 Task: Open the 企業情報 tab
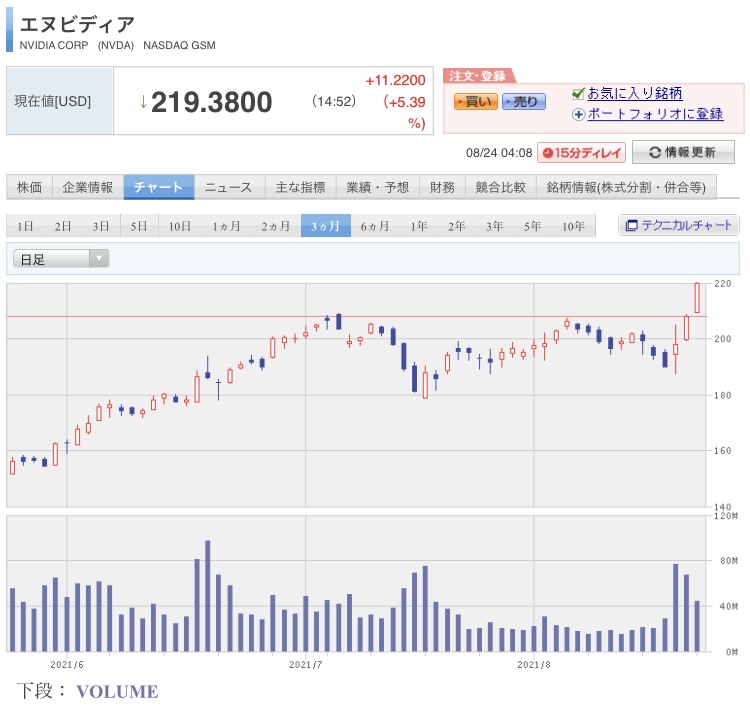(x=87, y=187)
